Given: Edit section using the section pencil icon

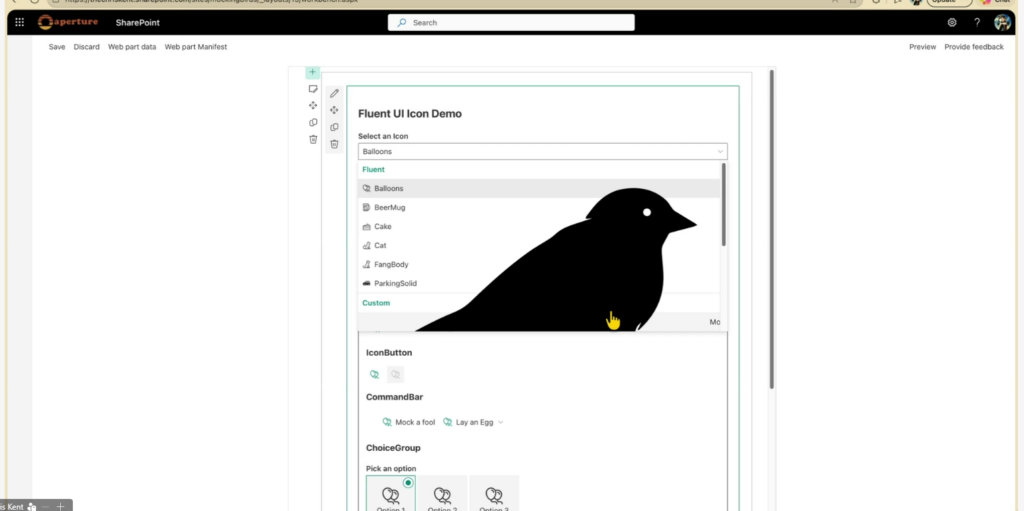Looking at the screenshot, I should (x=313, y=89).
